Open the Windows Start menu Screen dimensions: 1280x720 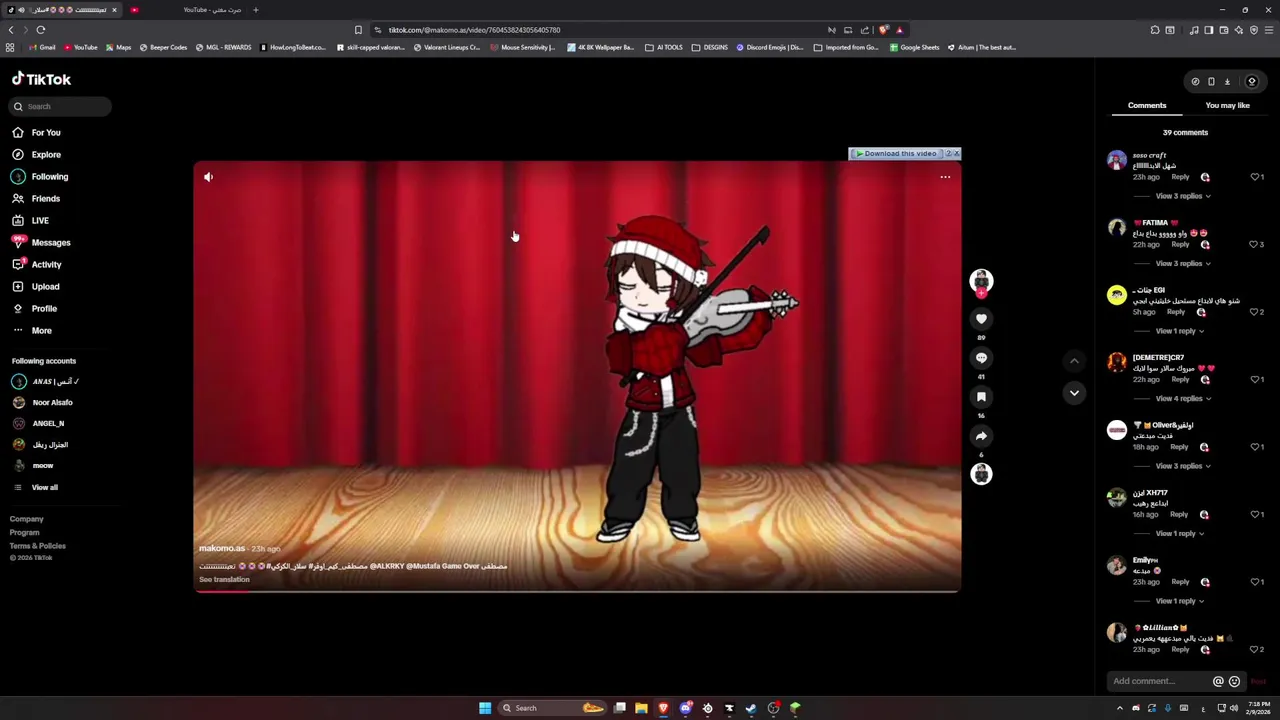[x=485, y=708]
